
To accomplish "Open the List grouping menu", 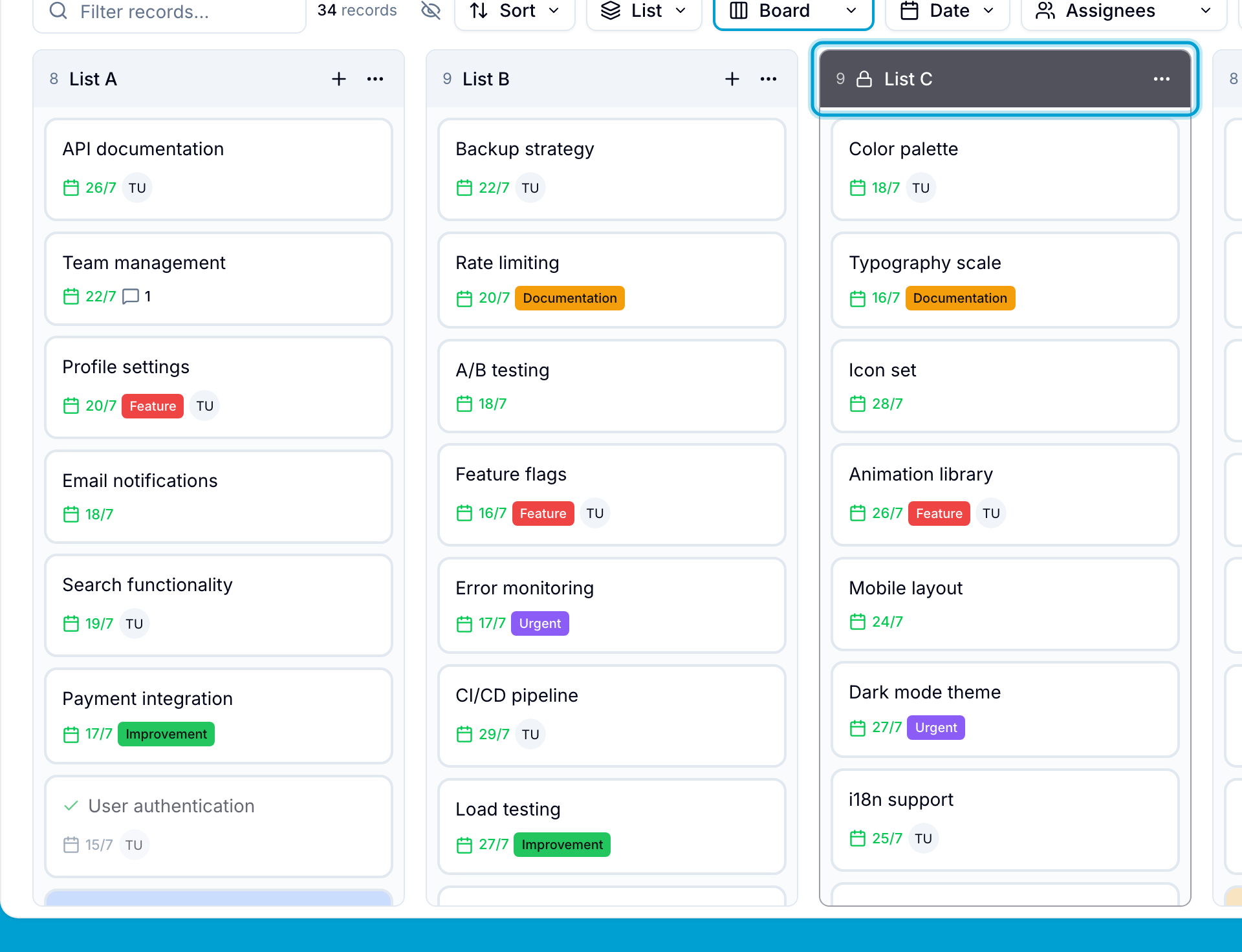I will 644,11.
